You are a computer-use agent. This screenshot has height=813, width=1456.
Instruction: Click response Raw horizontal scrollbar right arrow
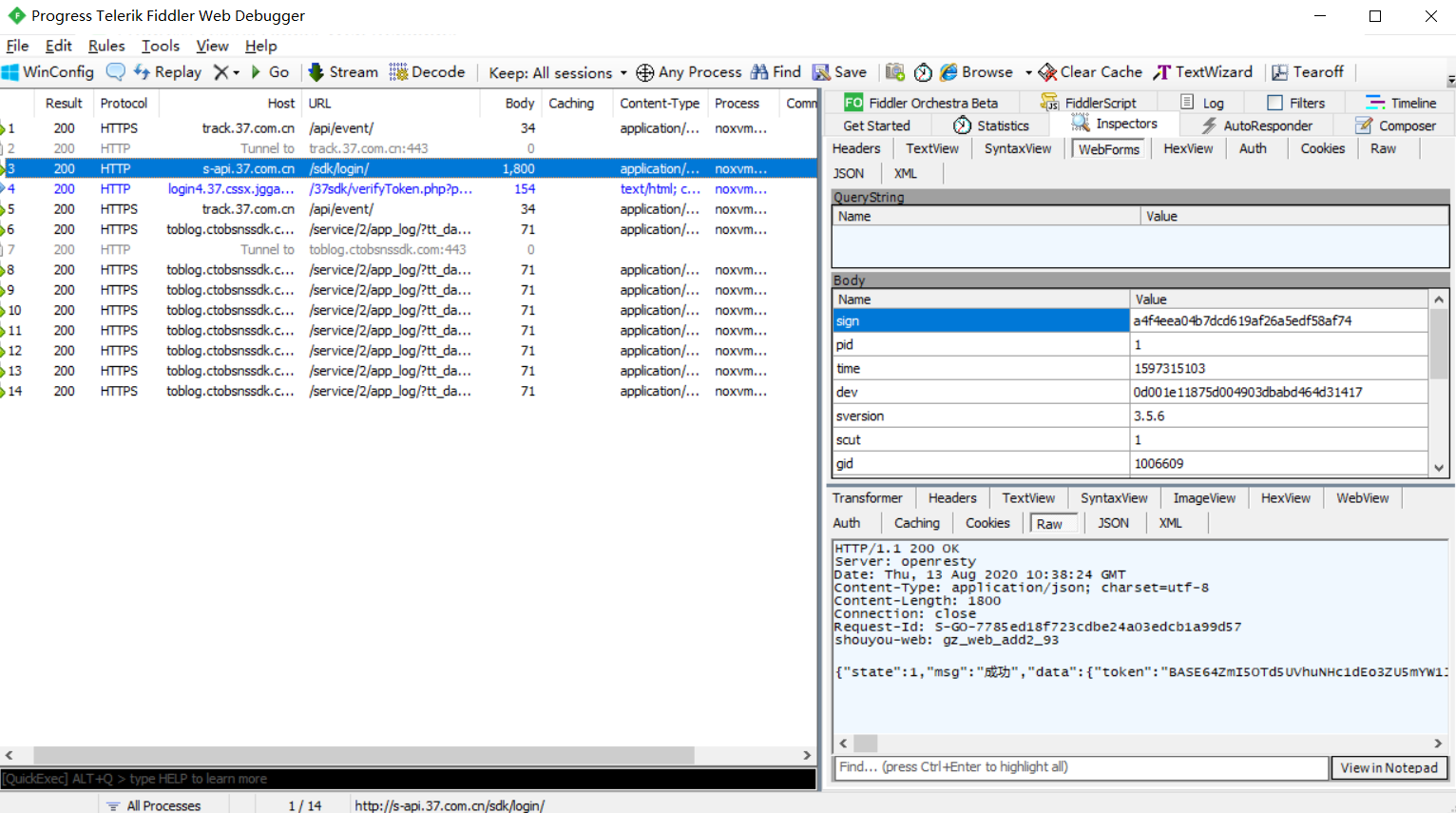[1438, 744]
